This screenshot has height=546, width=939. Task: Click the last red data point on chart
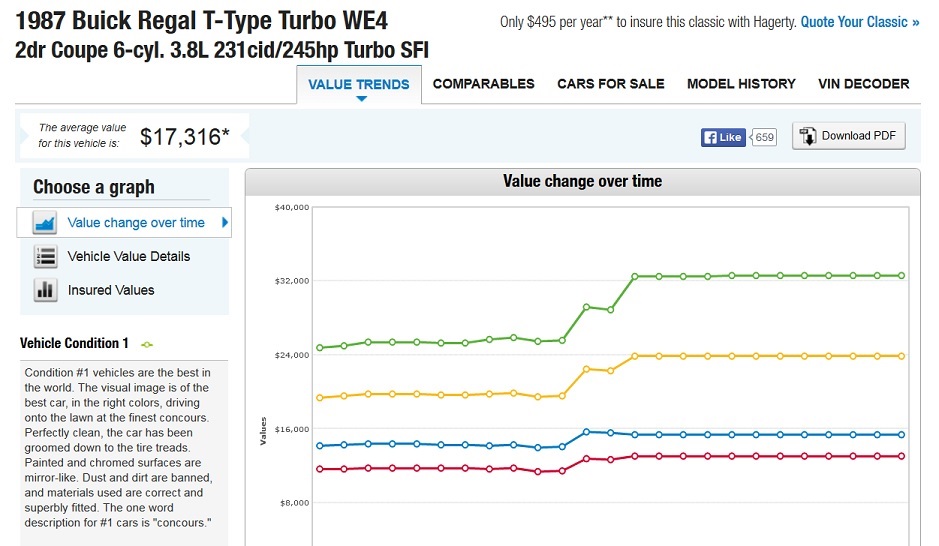(902, 456)
